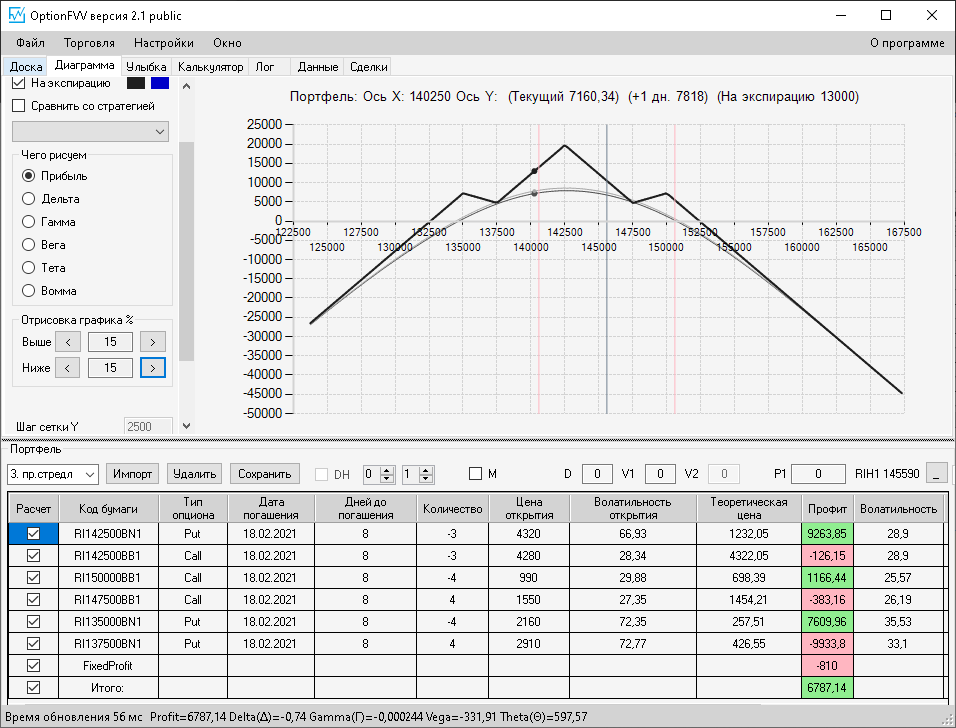Click the blue color swatch
956x728 pixels.
click(160, 83)
